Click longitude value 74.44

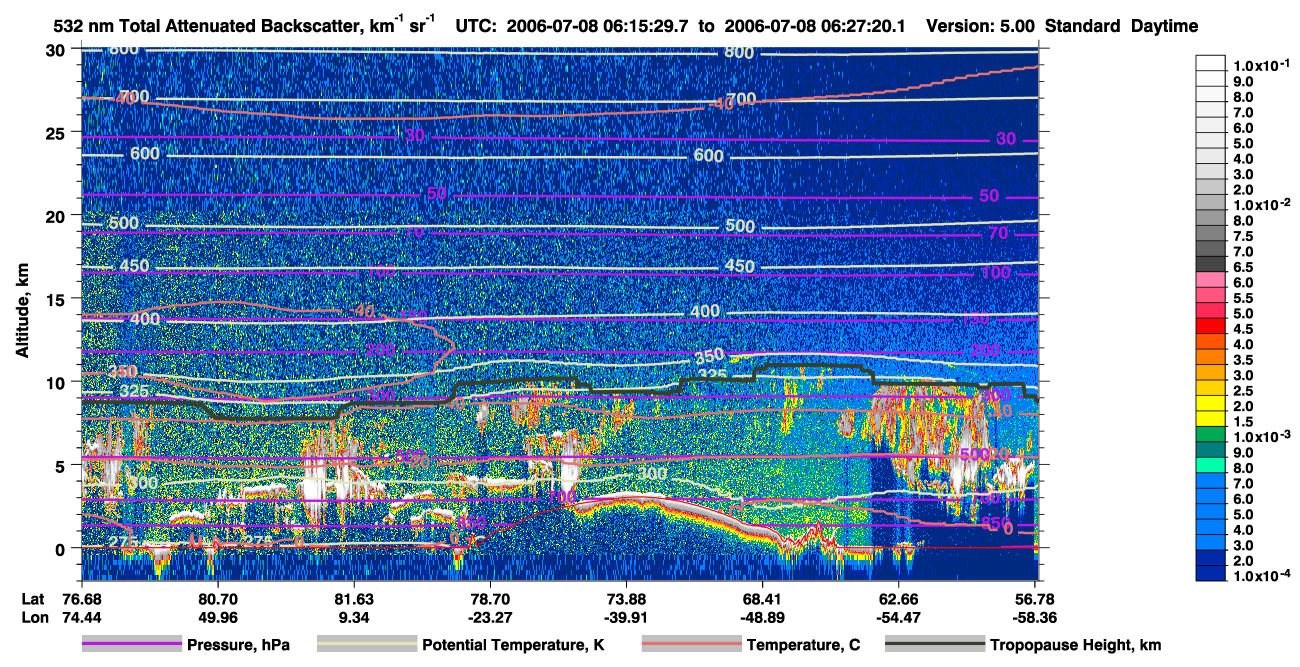pos(80,617)
